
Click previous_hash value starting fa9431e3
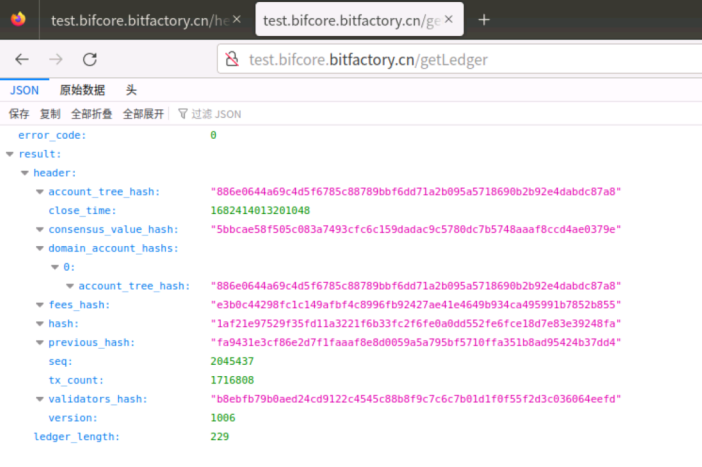click(416, 343)
